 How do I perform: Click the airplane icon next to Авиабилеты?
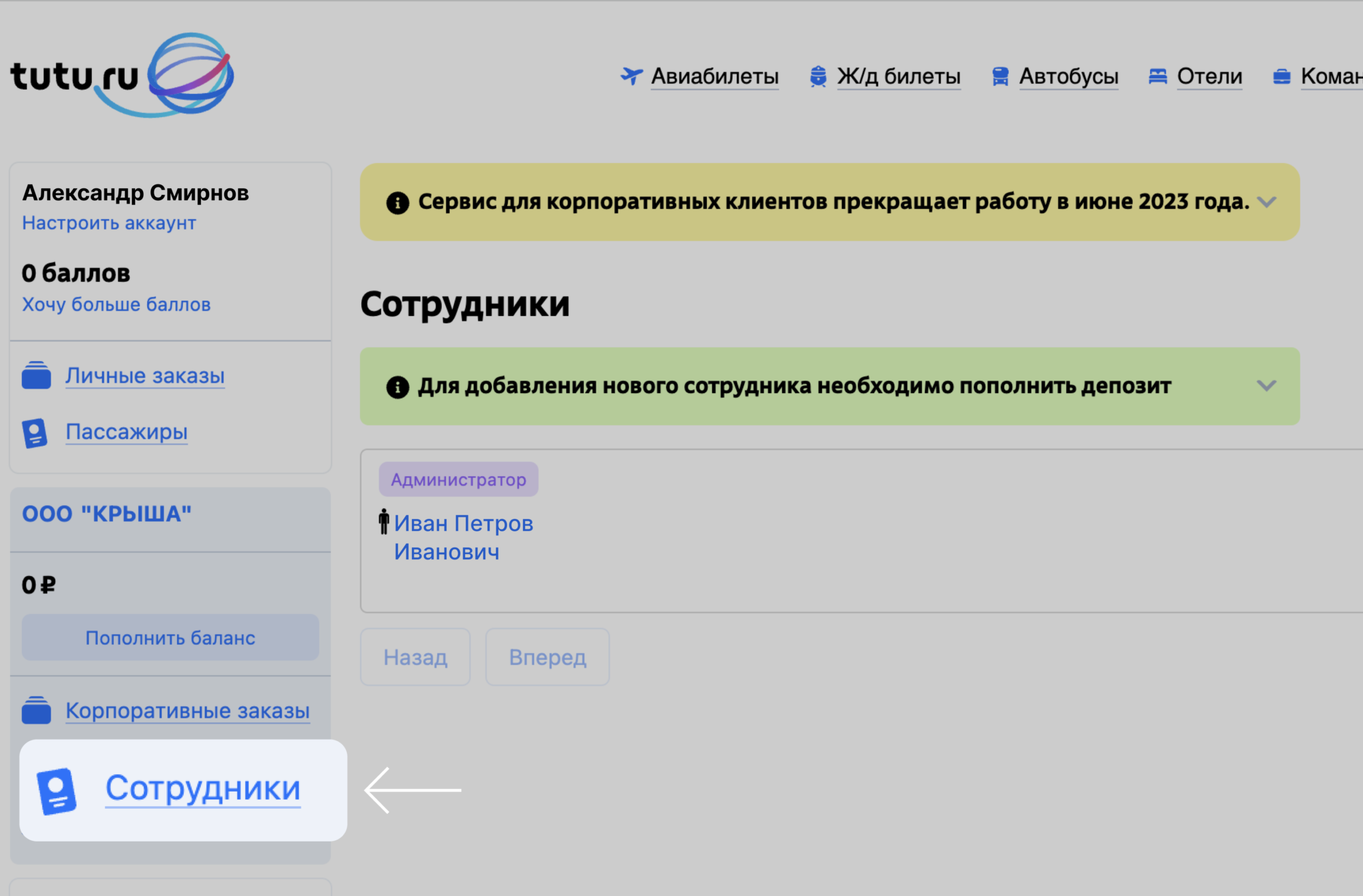(x=631, y=76)
